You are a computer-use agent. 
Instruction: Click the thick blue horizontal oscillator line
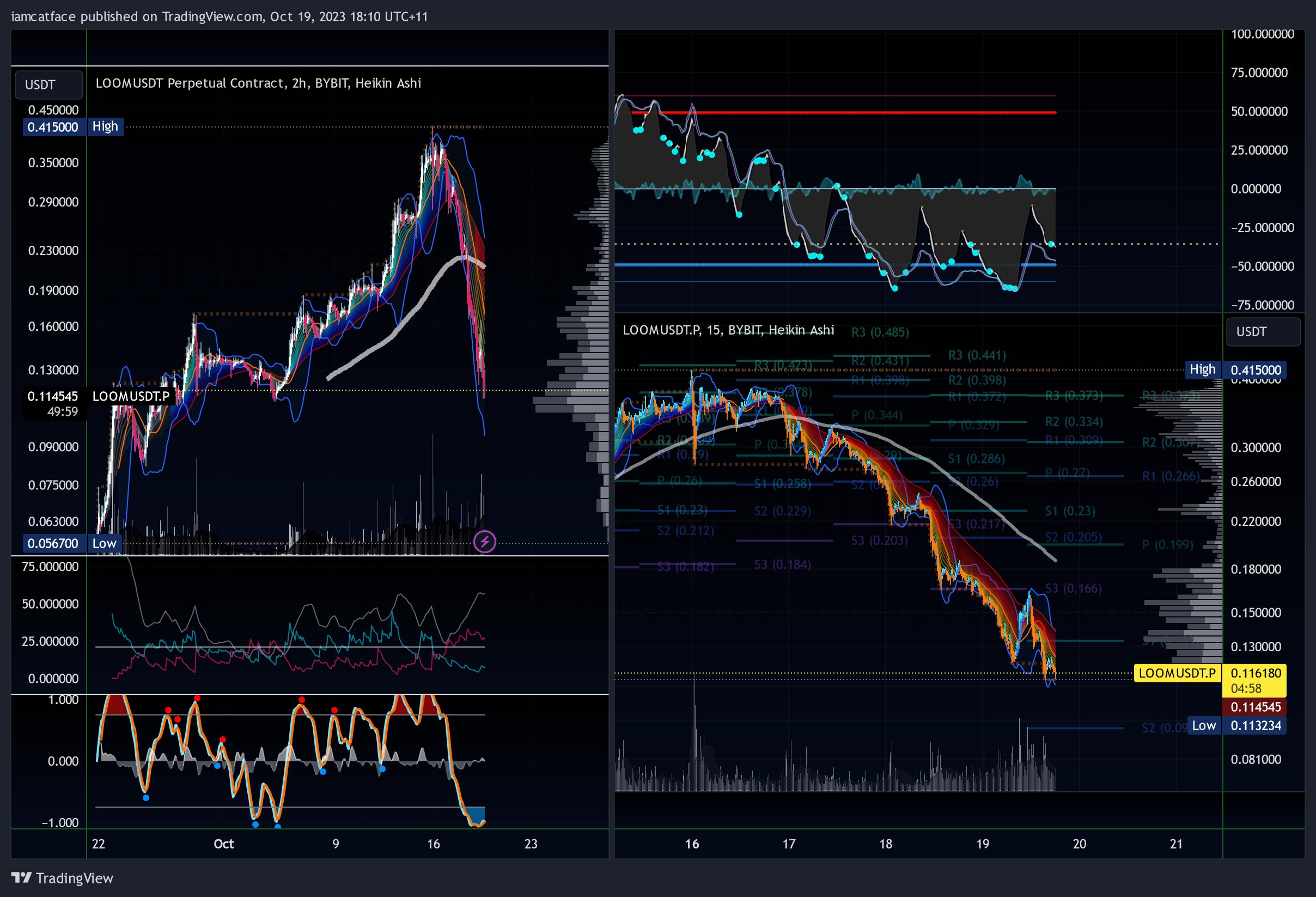coord(834,265)
